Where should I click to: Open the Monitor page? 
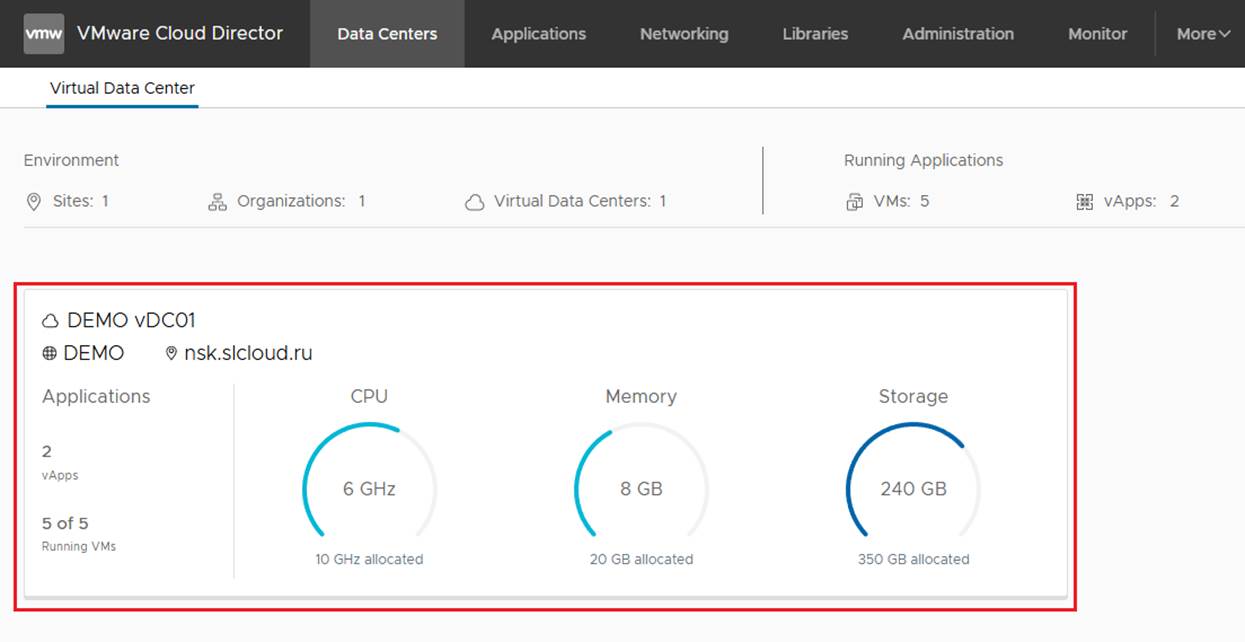tap(1097, 34)
